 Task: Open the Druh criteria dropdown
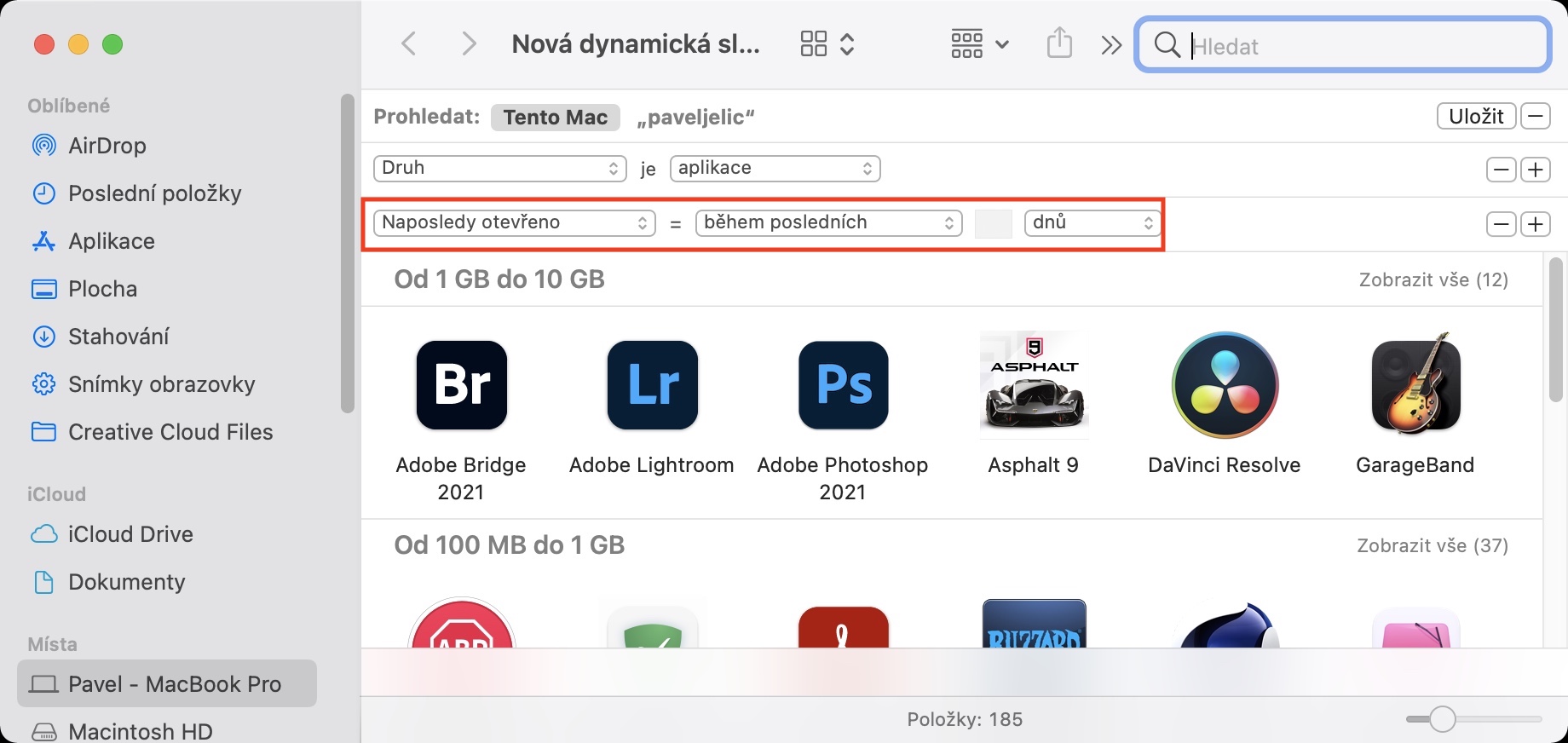pos(499,168)
